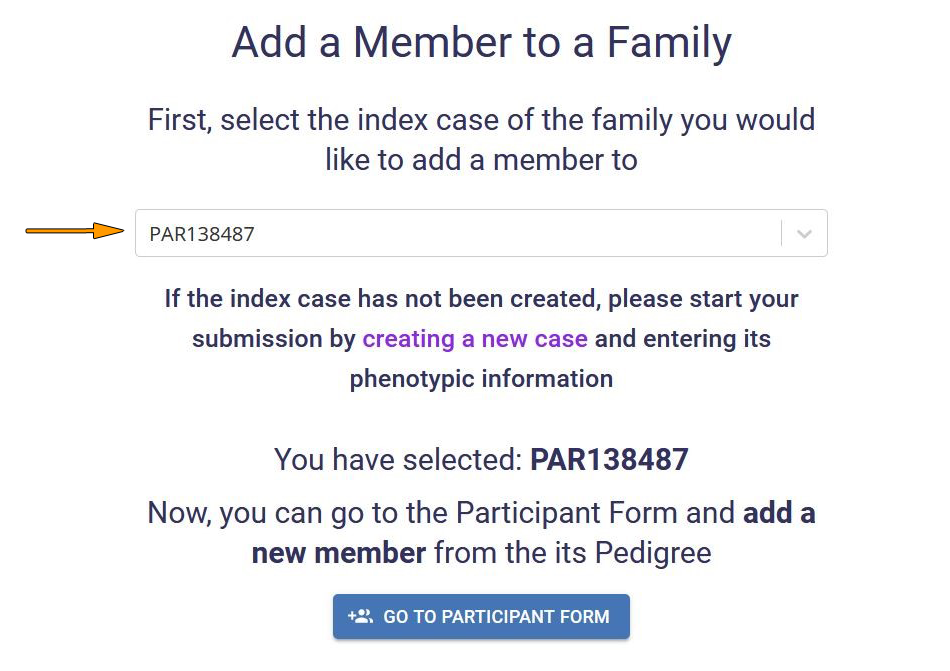
Task: Click the 'submission by' text before the purple link
Action: coord(274,339)
